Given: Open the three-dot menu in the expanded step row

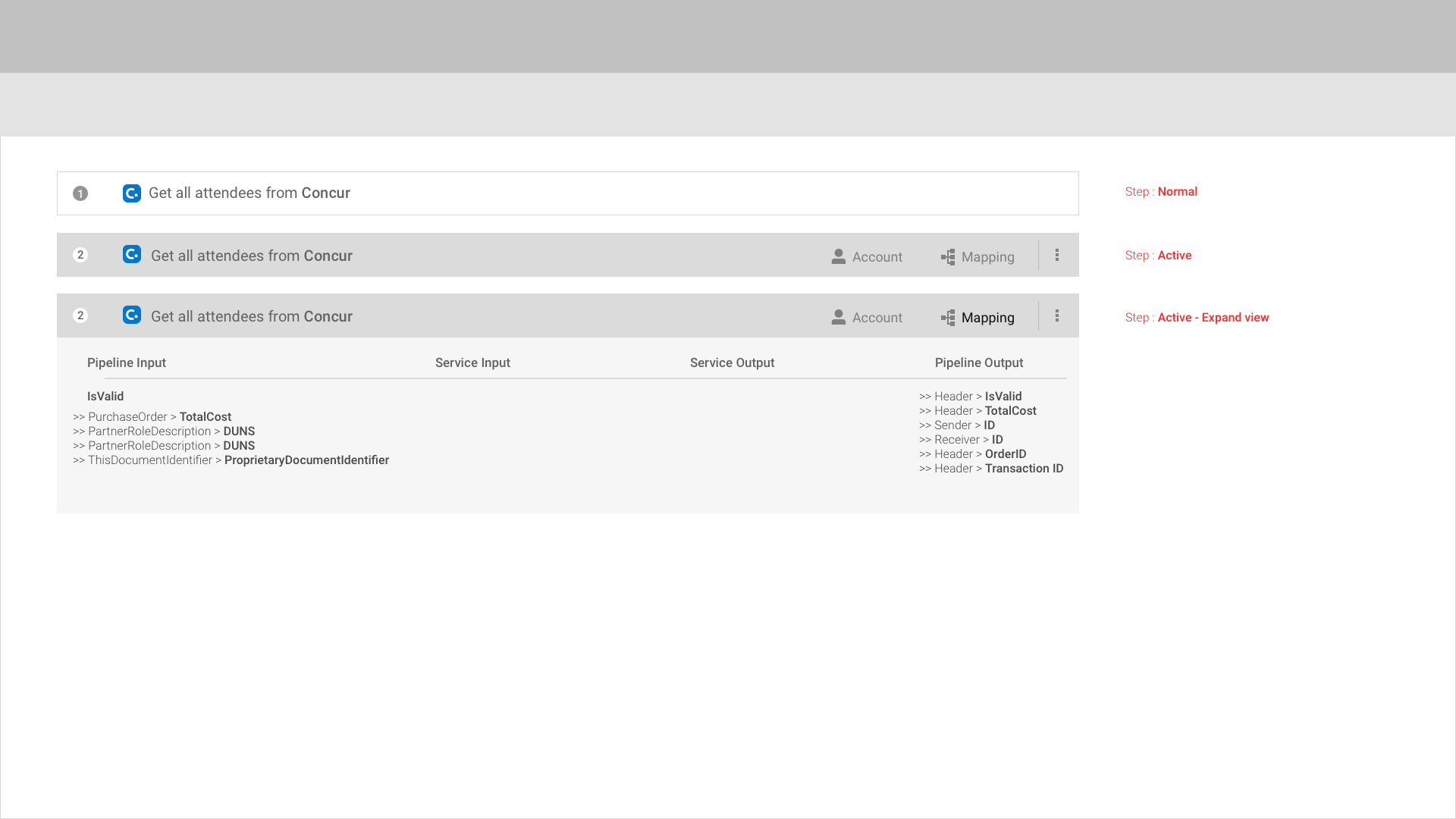Looking at the screenshot, I should click(x=1057, y=315).
